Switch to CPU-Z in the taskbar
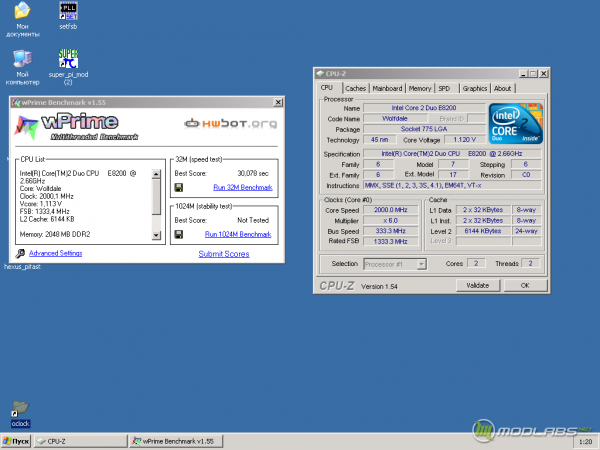The height and width of the screenshot is (450, 600). [x=80, y=441]
